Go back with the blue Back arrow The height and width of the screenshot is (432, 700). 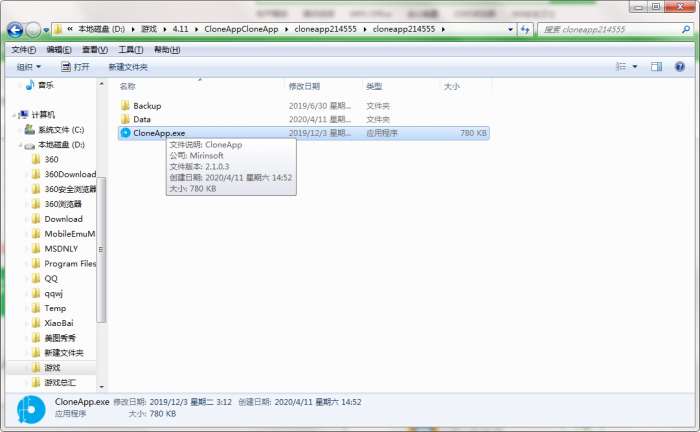tap(15, 30)
